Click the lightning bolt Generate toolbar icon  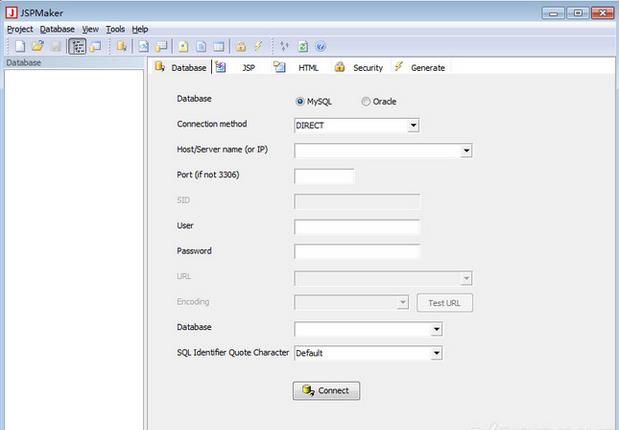point(258,46)
